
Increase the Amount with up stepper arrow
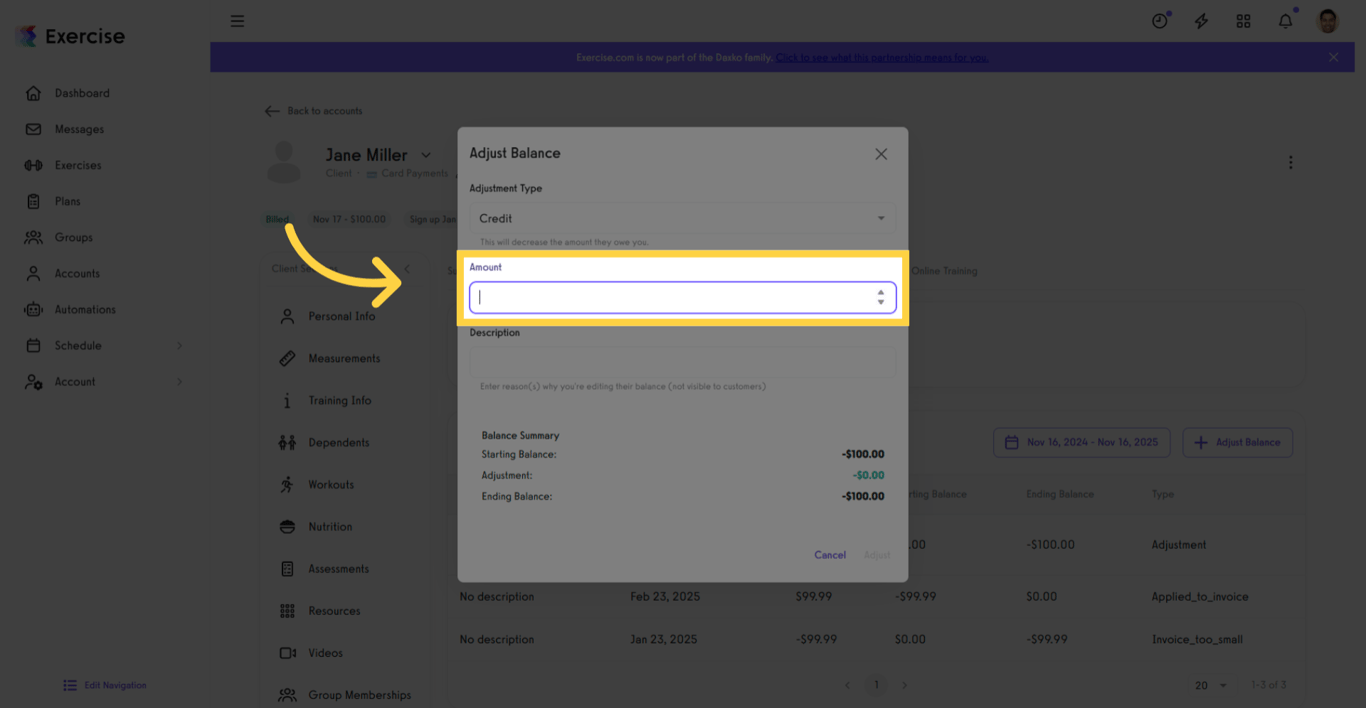point(881,292)
